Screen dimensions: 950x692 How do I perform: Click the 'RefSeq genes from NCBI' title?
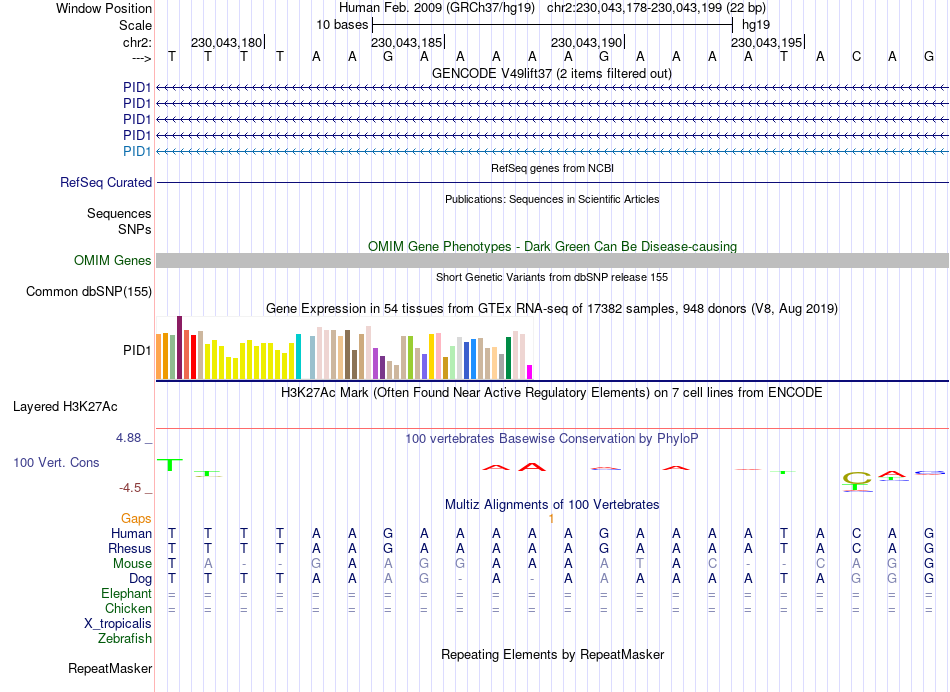pyautogui.click(x=553, y=168)
